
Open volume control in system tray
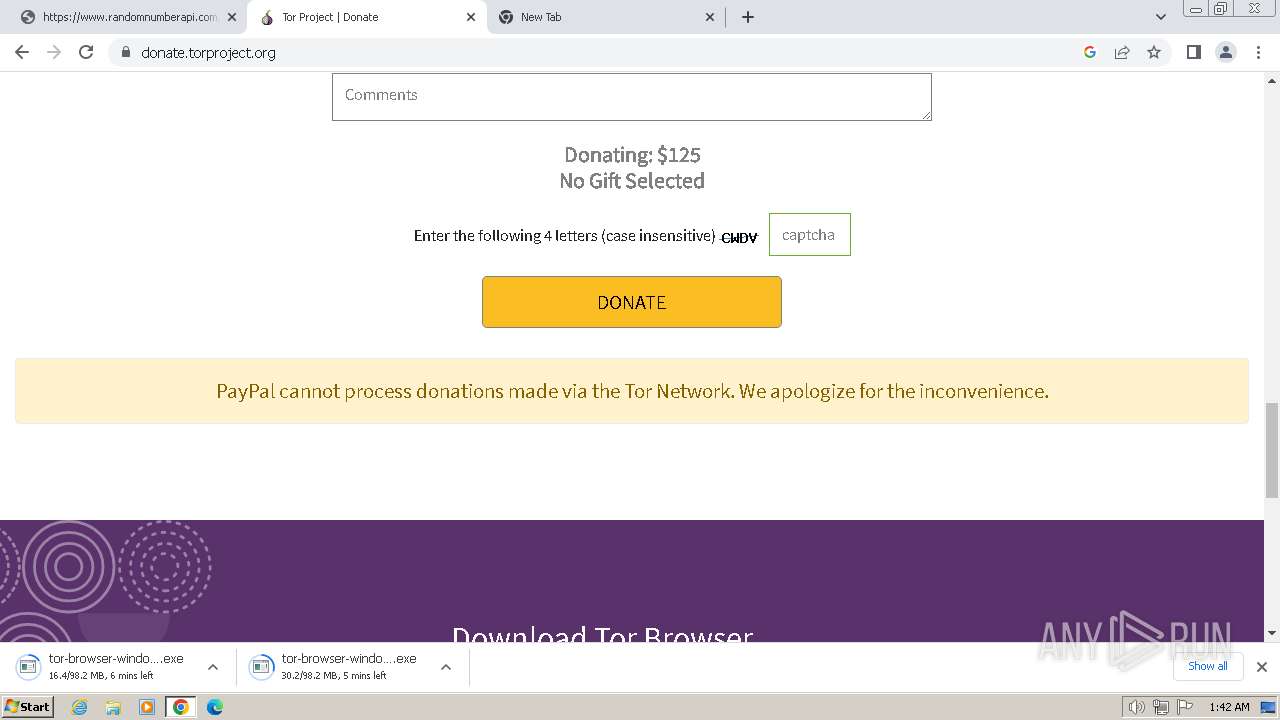[x=1137, y=707]
